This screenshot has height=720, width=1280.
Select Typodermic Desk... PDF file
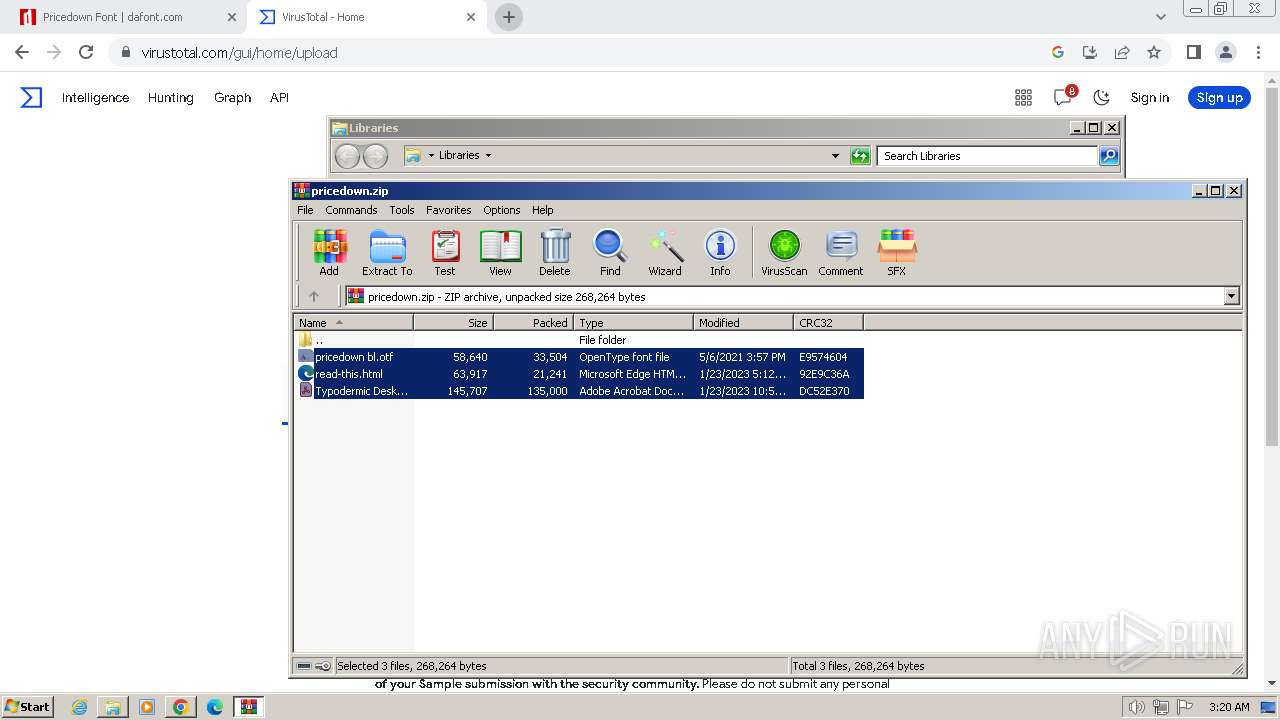tap(580, 390)
